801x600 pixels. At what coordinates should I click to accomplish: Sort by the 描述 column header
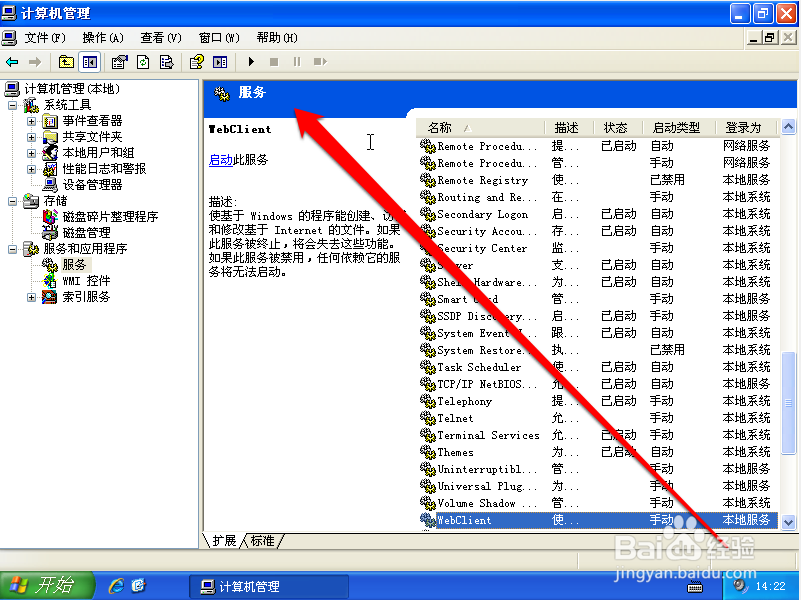[569, 128]
